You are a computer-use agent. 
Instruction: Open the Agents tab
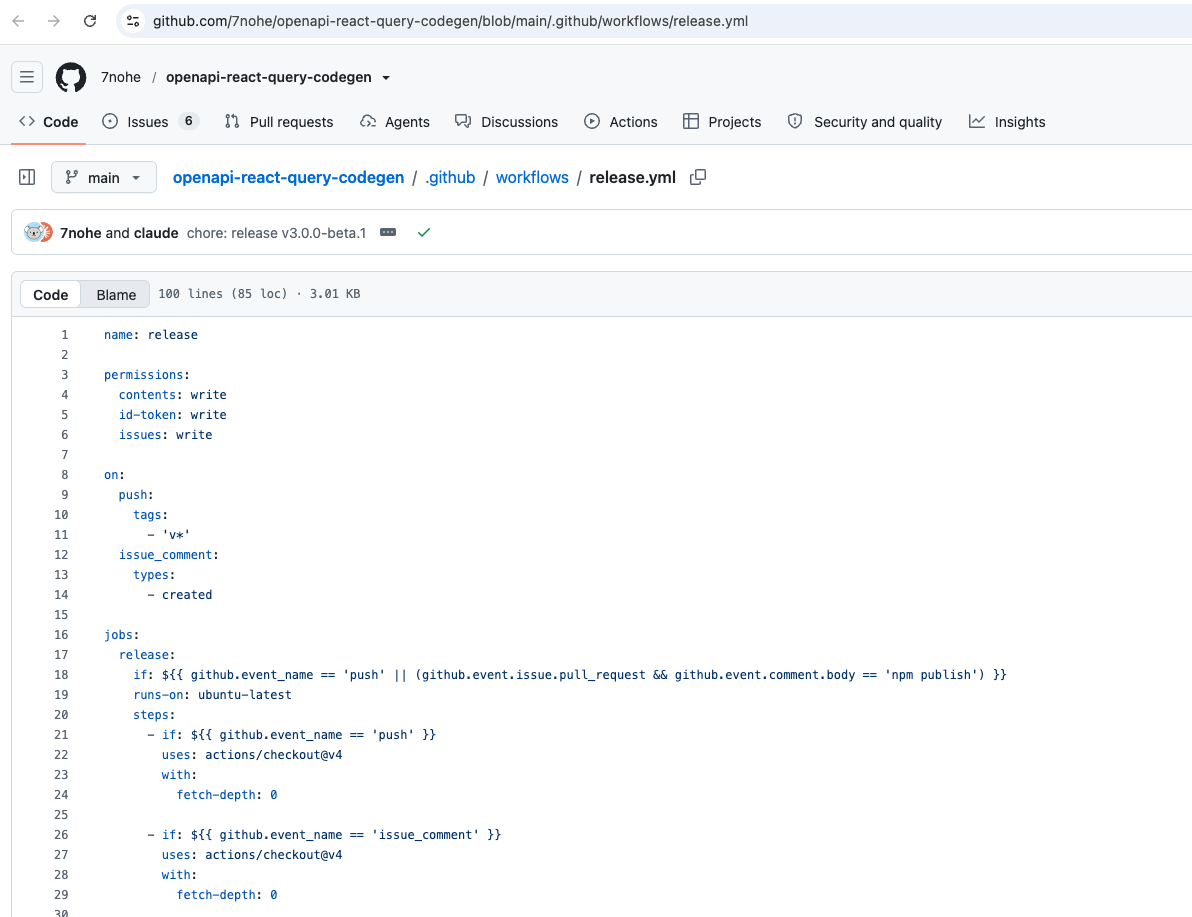[x=395, y=122]
